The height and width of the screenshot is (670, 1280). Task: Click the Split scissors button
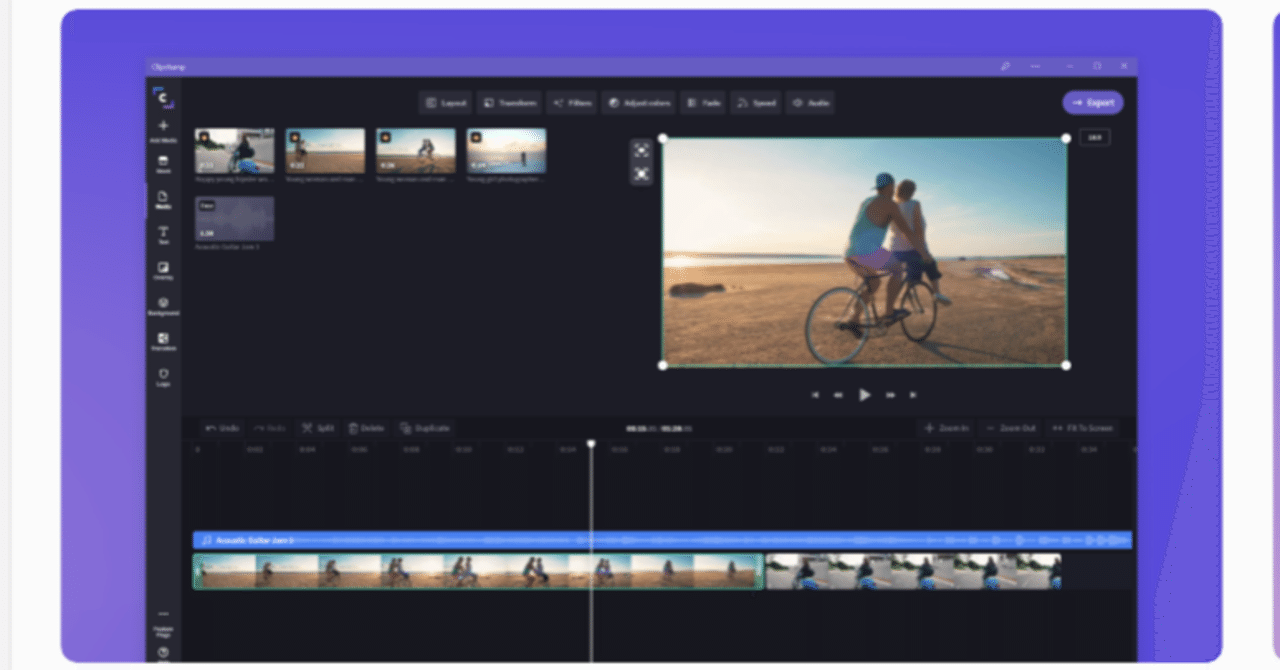(318, 428)
